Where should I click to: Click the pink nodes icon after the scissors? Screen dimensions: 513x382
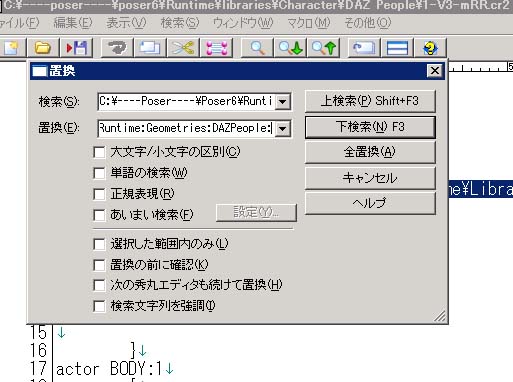click(217, 48)
